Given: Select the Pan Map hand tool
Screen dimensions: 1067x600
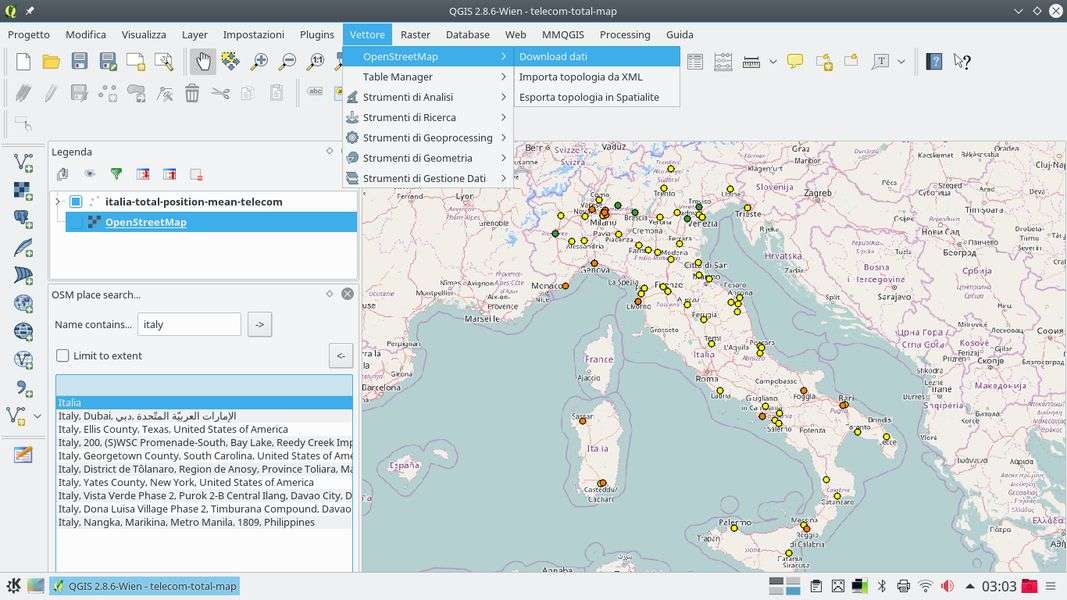Looking at the screenshot, I should 203,62.
